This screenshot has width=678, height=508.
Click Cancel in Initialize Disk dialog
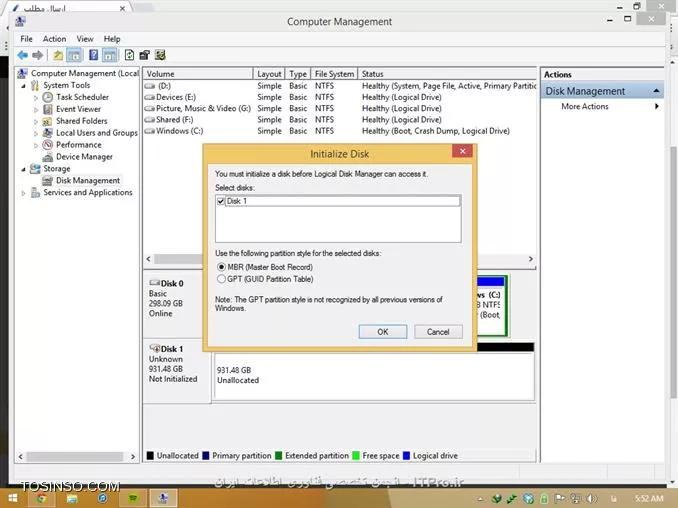(438, 332)
